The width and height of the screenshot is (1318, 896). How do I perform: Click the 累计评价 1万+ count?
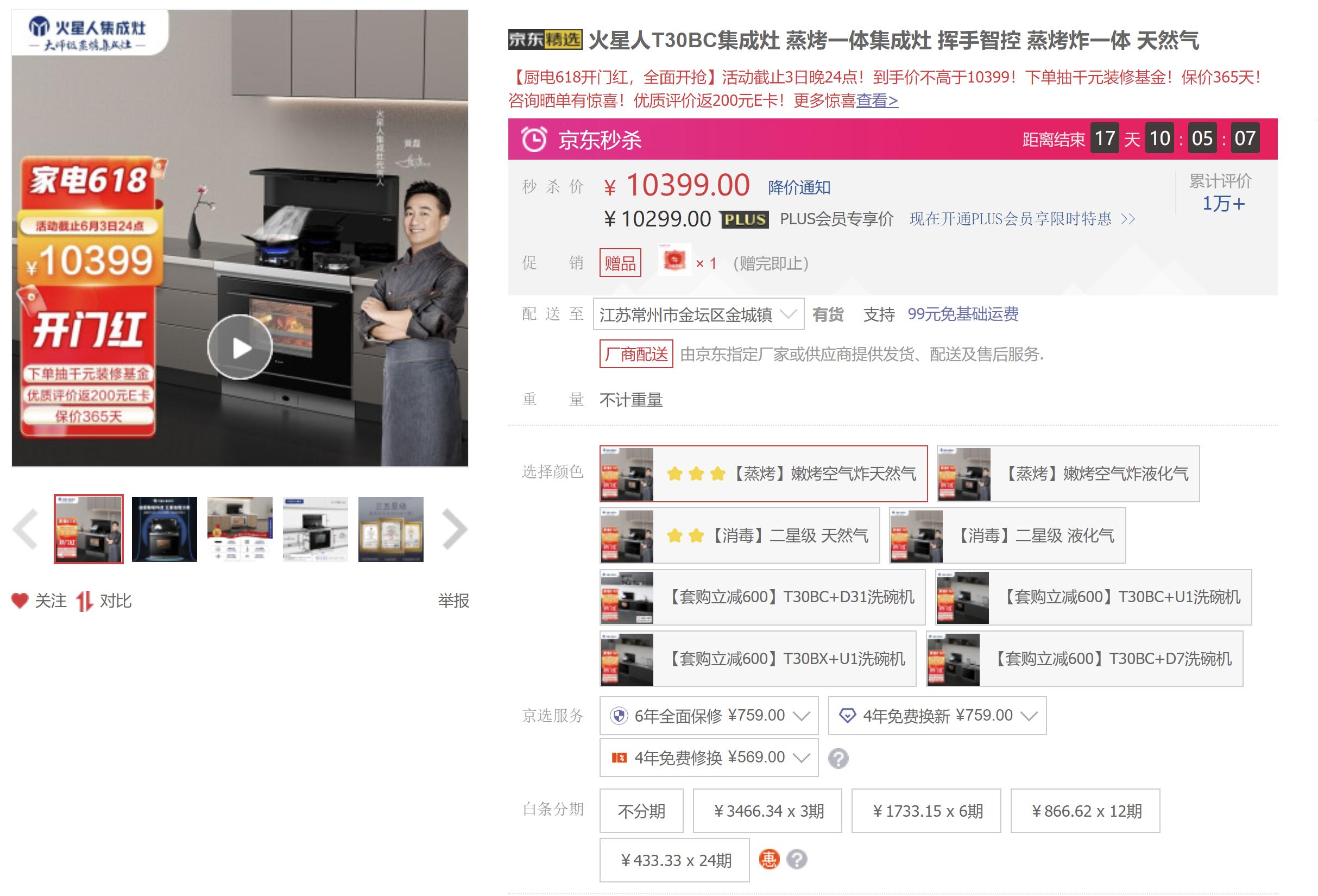(1224, 204)
